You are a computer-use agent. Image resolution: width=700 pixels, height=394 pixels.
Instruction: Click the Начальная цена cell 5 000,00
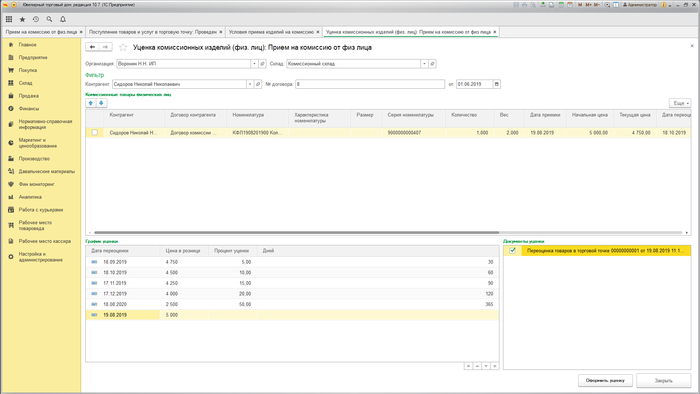click(x=590, y=133)
